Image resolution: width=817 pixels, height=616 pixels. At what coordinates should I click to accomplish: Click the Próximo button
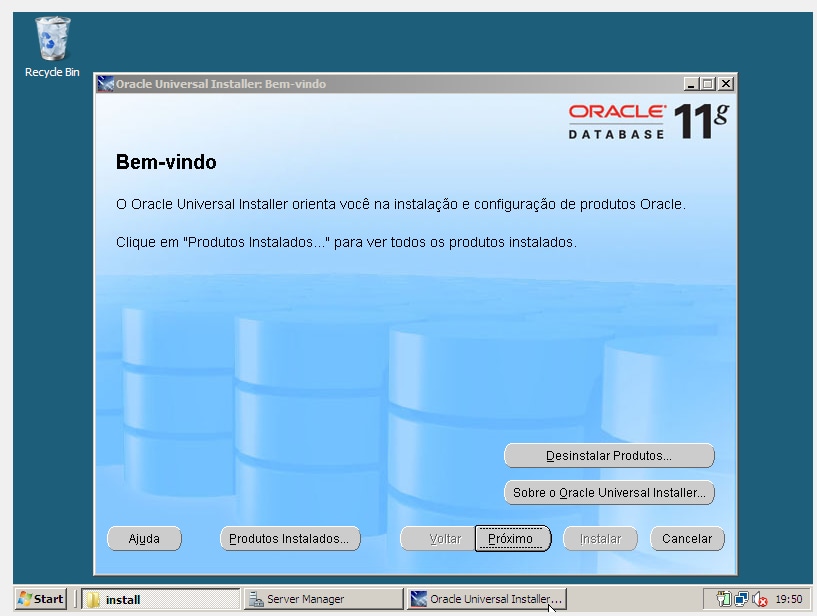tap(513, 538)
